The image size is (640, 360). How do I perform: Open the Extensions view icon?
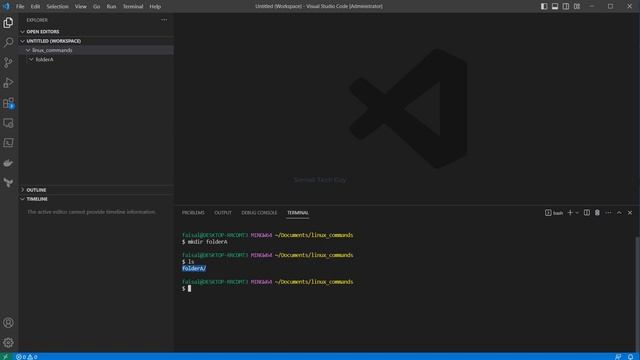(8, 103)
